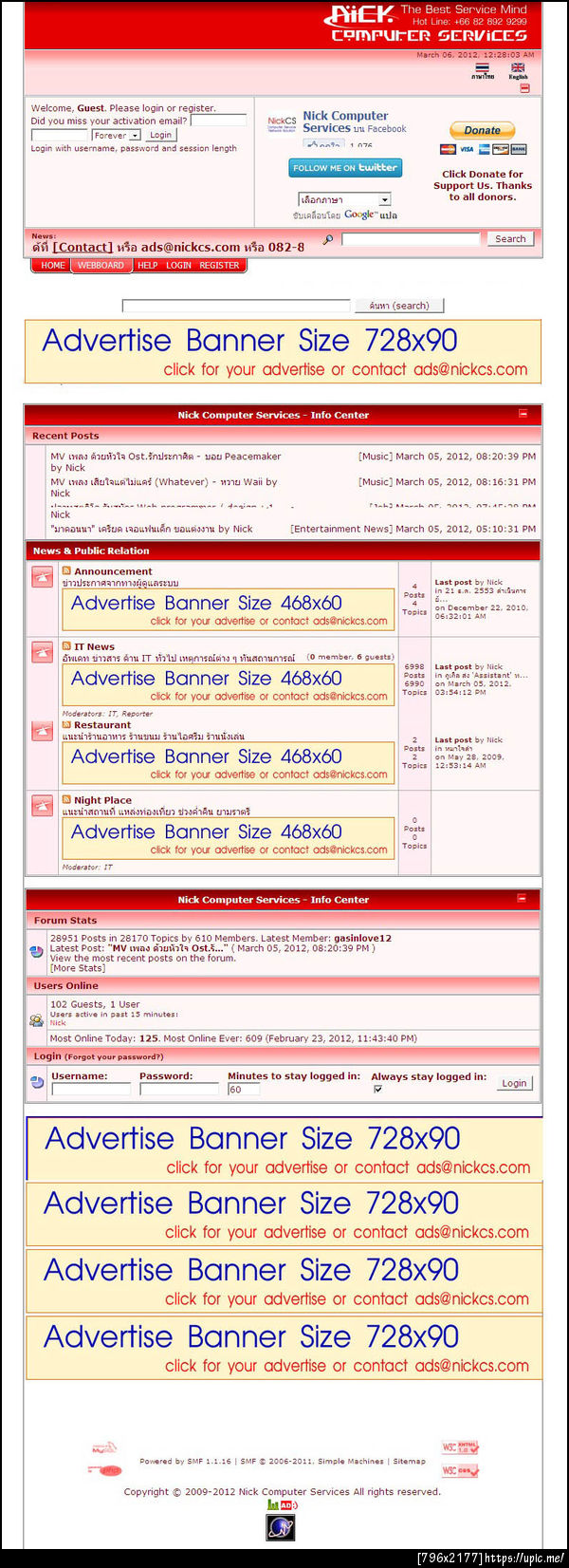Click the MySQL powered-by badge

coord(104,1447)
